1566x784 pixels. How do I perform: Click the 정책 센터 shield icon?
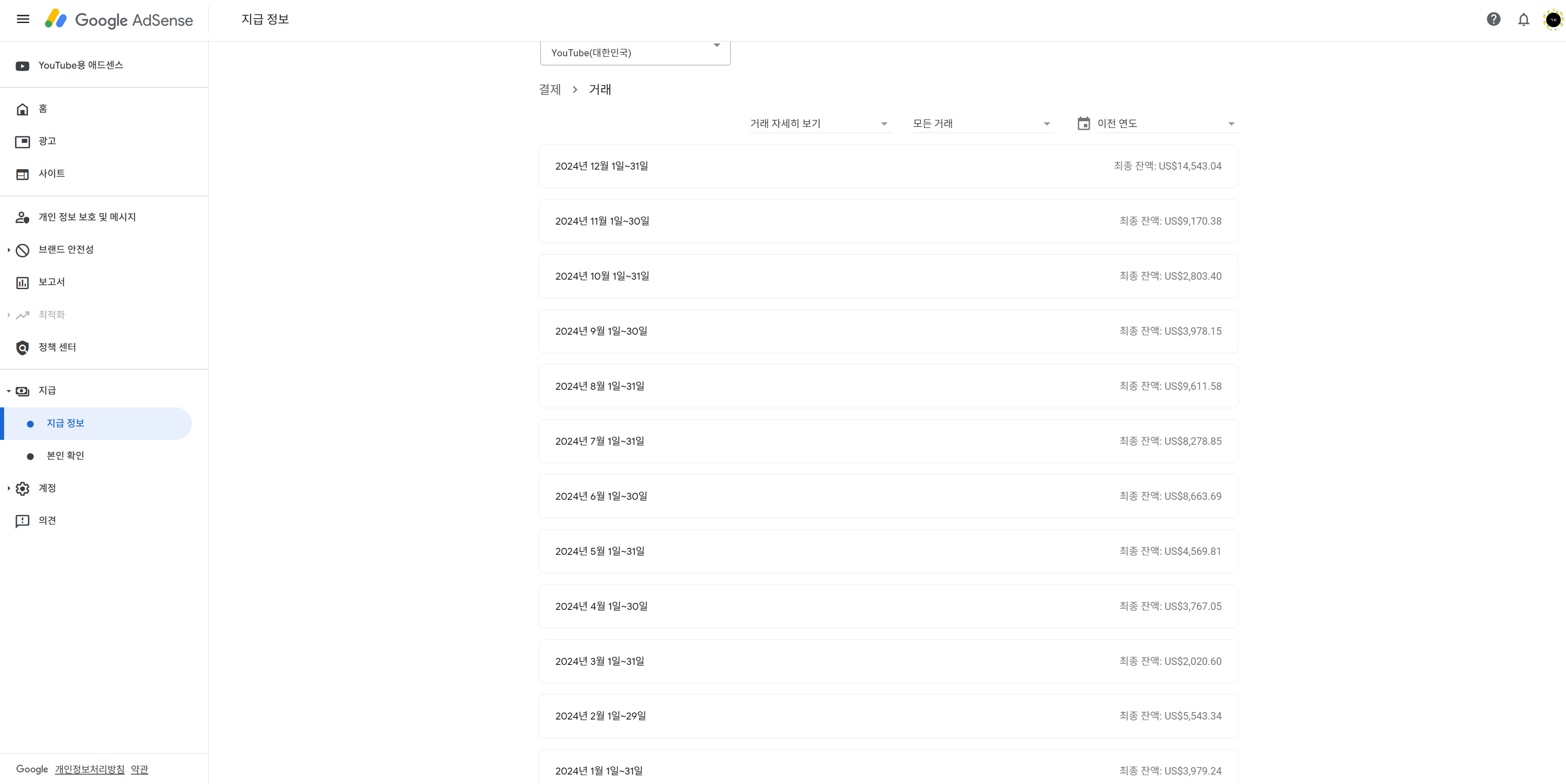[23, 347]
